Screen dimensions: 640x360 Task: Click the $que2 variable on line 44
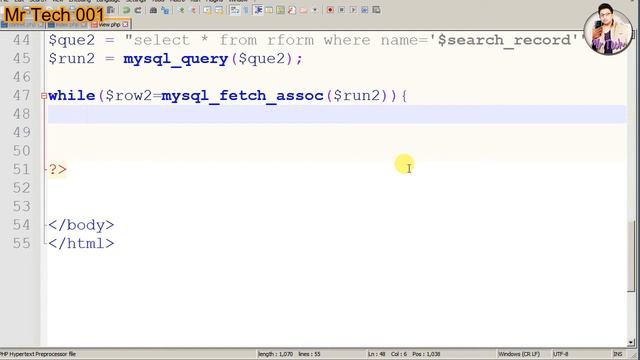tap(71, 40)
